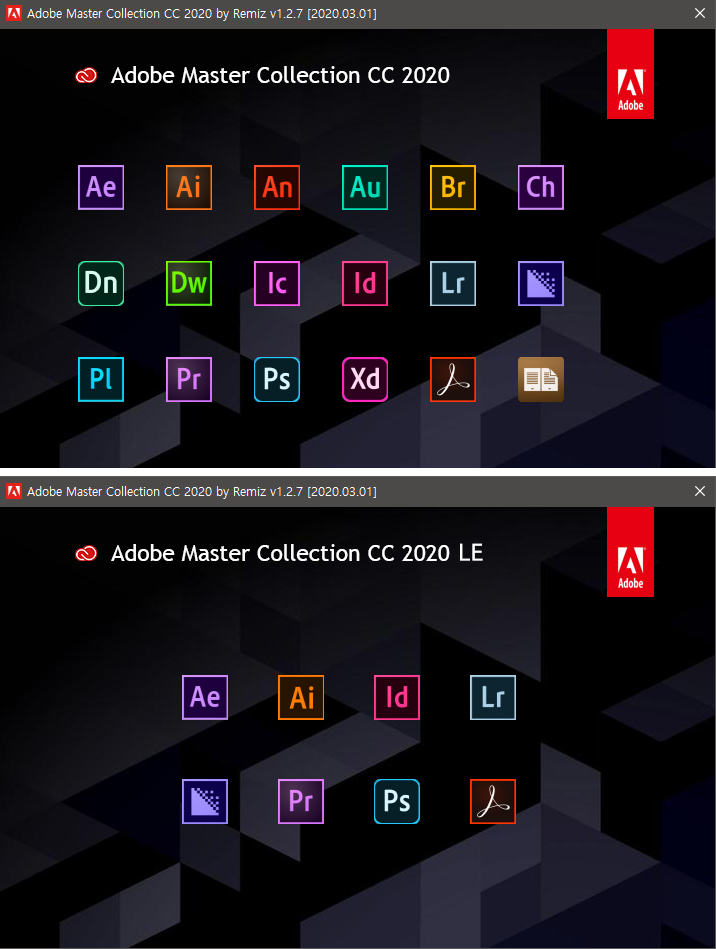Pick the Adobe XD icon

click(x=365, y=379)
